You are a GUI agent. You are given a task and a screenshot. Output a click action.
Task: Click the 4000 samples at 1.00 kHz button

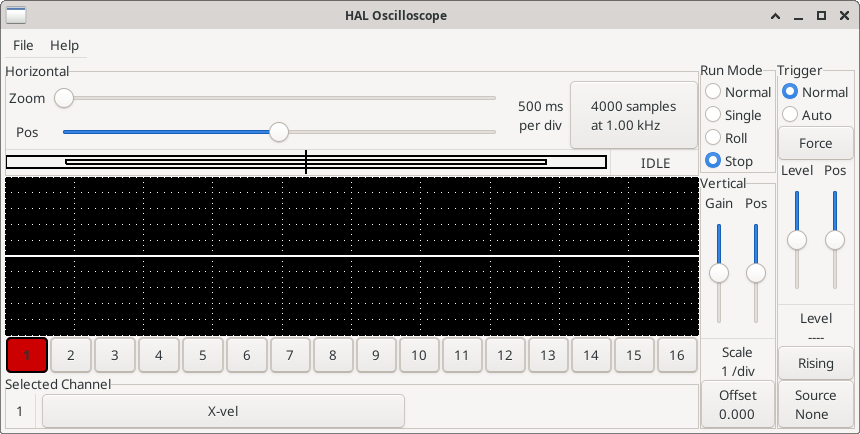633,115
